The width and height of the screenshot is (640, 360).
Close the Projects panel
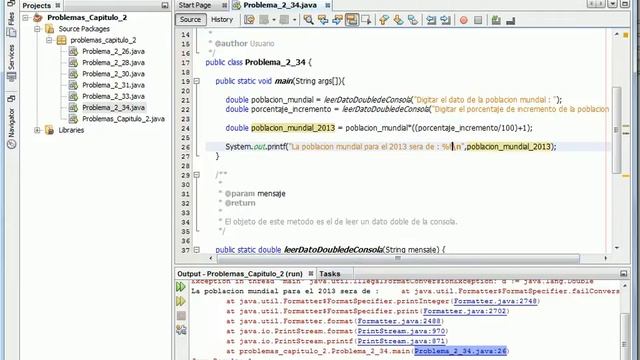(58, 6)
